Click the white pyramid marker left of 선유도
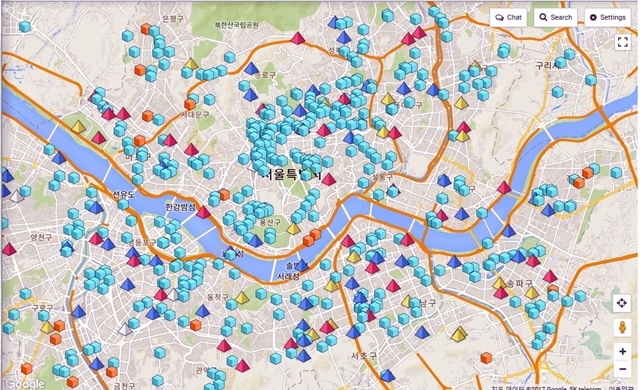Viewport: 640px width, 390px height. pyautogui.click(x=16, y=196)
